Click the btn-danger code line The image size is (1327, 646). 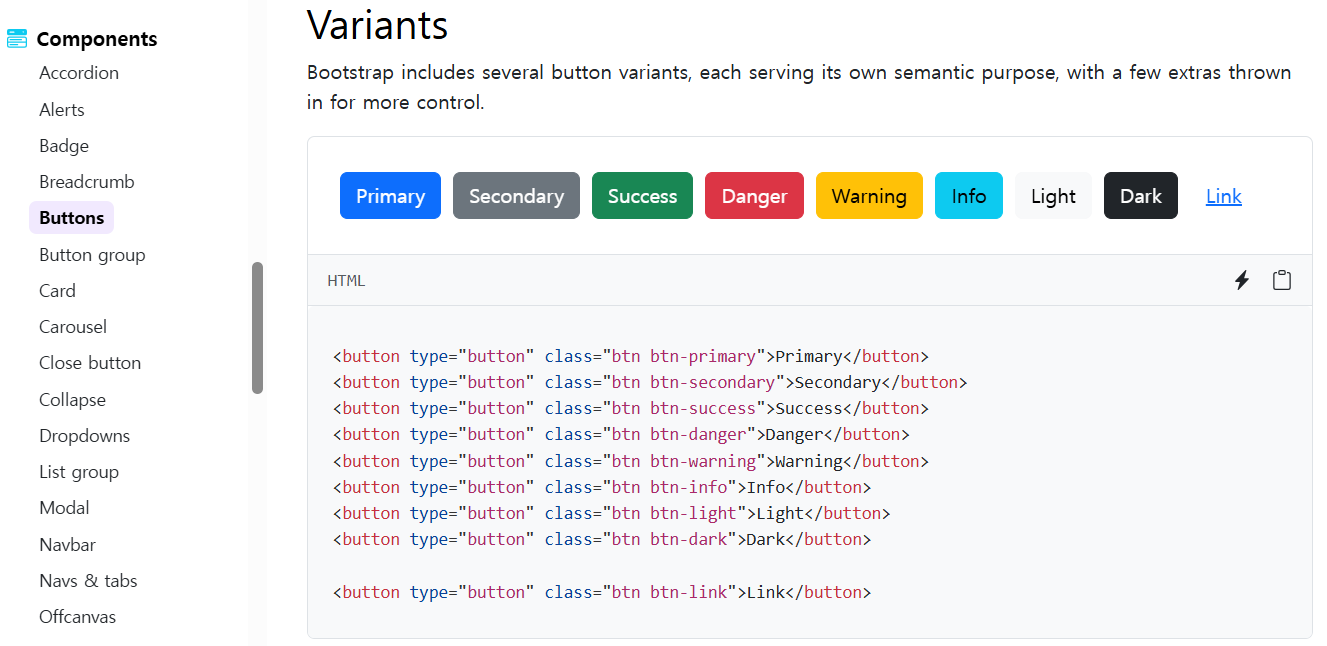621,434
